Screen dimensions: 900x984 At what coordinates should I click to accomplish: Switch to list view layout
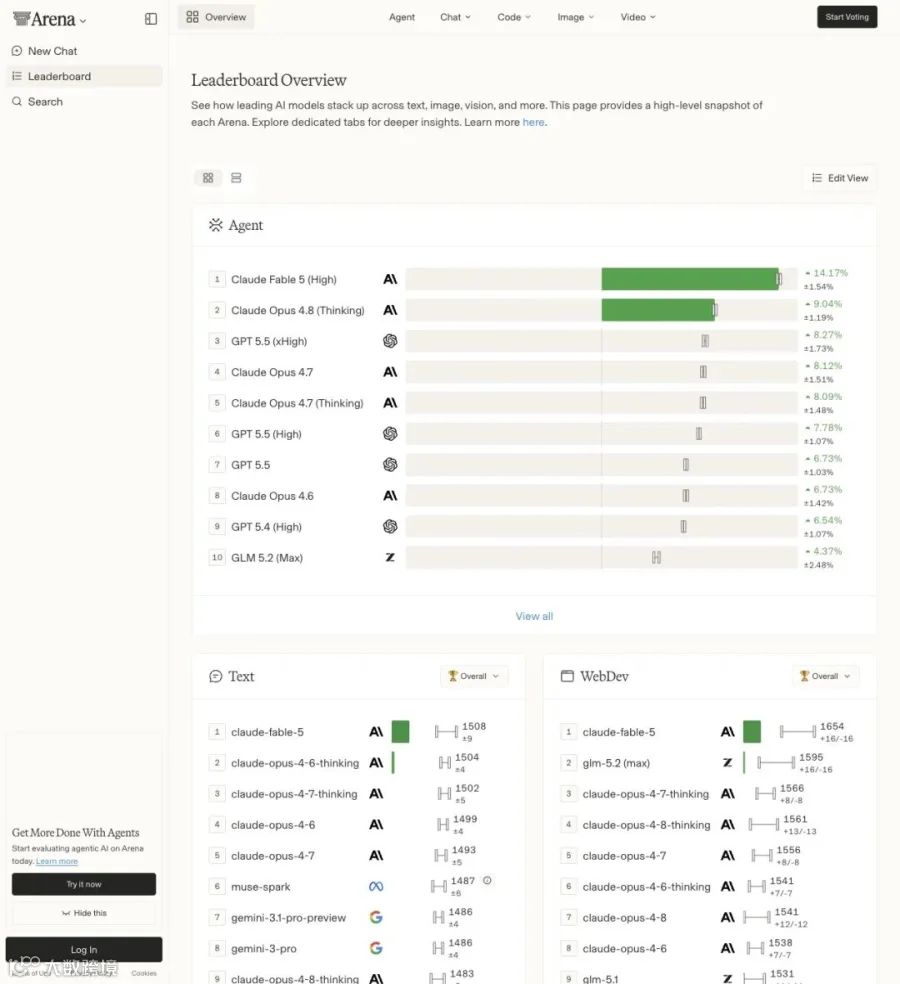(x=236, y=178)
